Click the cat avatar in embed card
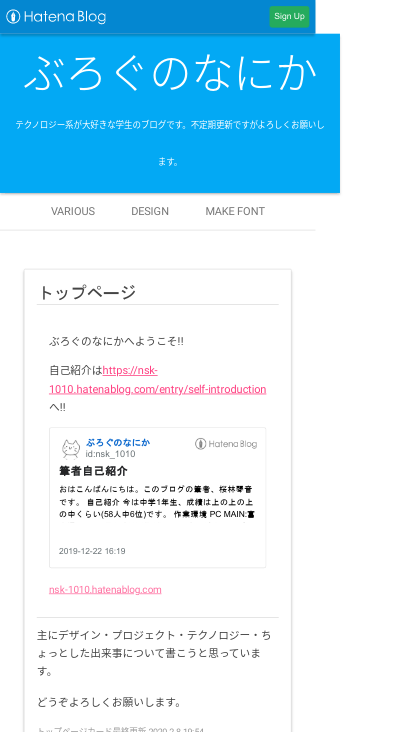Screen dimensions: 412x732 (71, 449)
